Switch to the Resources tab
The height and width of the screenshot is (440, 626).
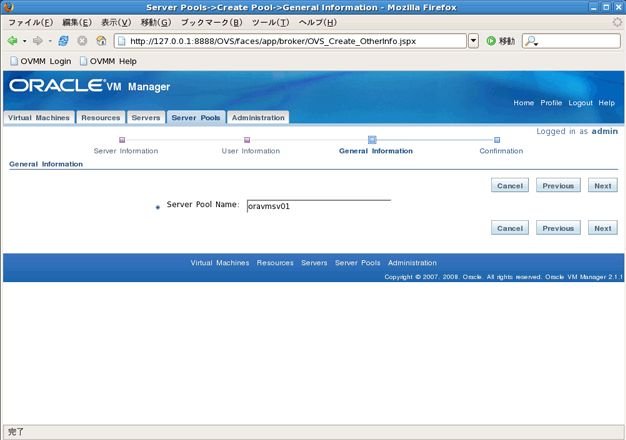pos(101,118)
